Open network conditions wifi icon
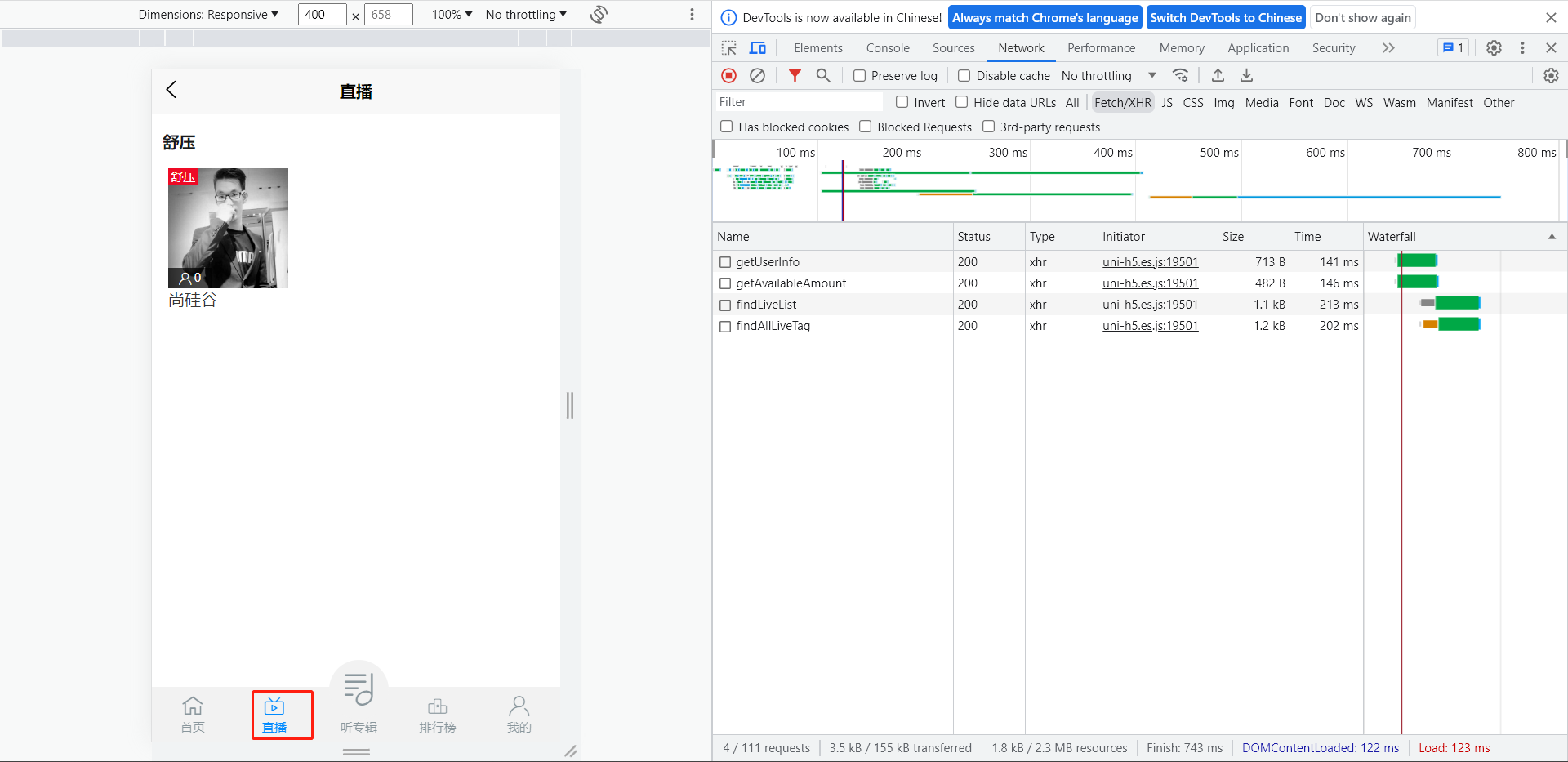1568x762 pixels. pyautogui.click(x=1181, y=75)
